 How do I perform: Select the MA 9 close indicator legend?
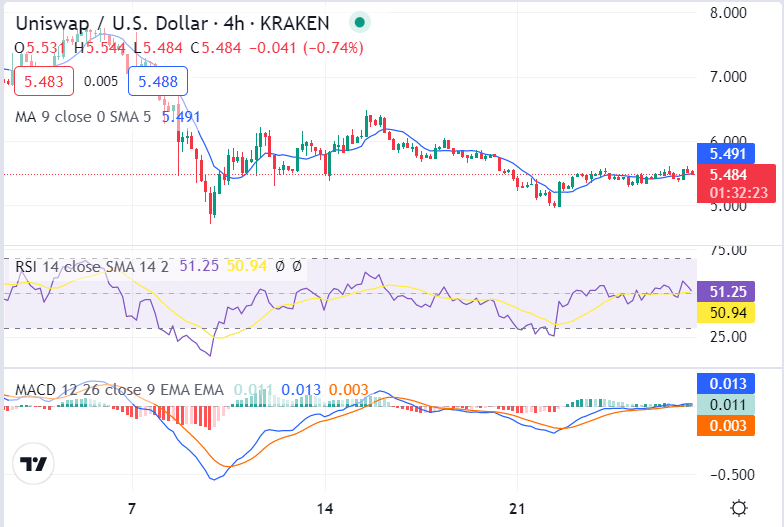pos(83,117)
